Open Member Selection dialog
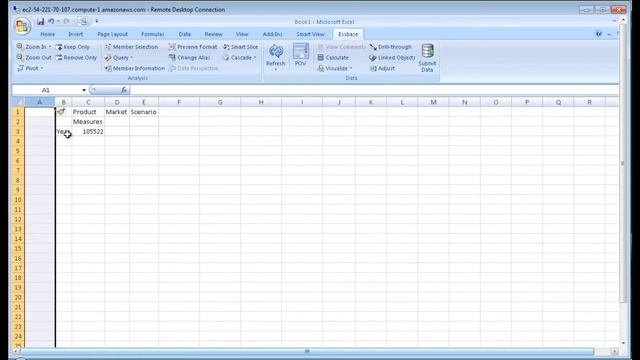Viewport: 640px width, 360px height. pyautogui.click(x=131, y=47)
